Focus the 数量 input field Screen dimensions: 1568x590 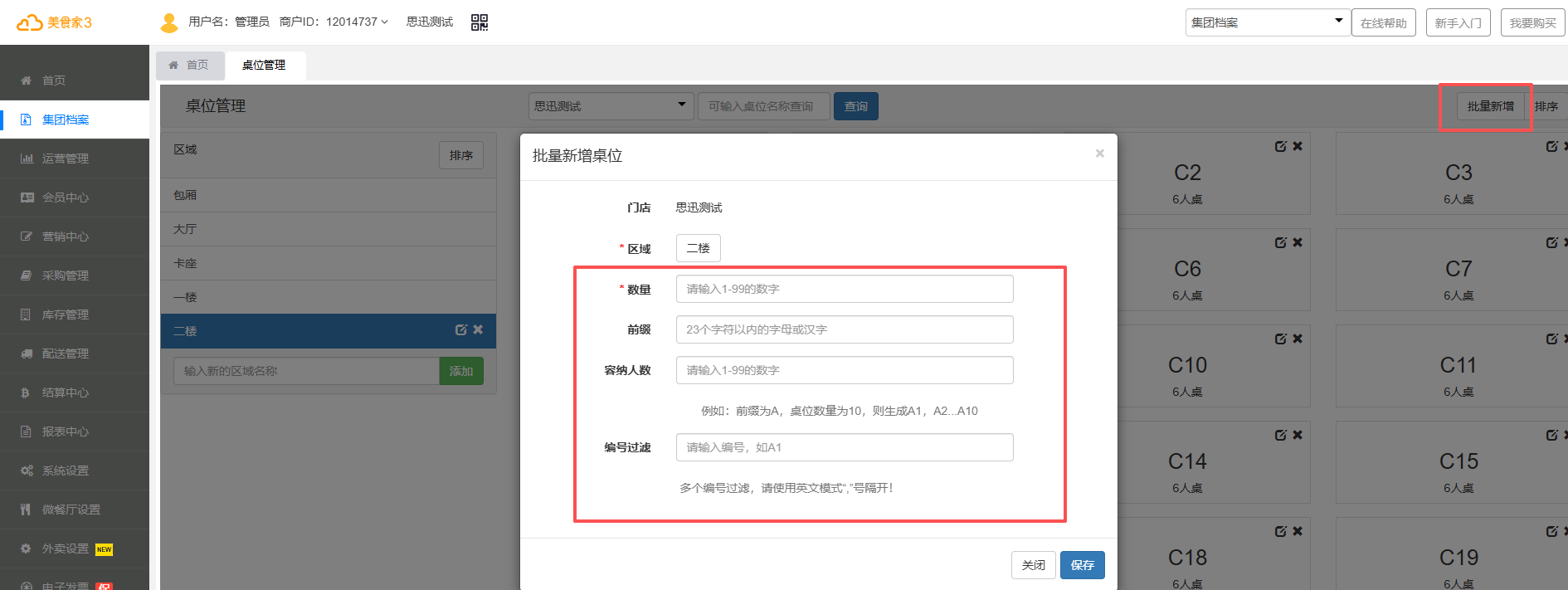[844, 289]
